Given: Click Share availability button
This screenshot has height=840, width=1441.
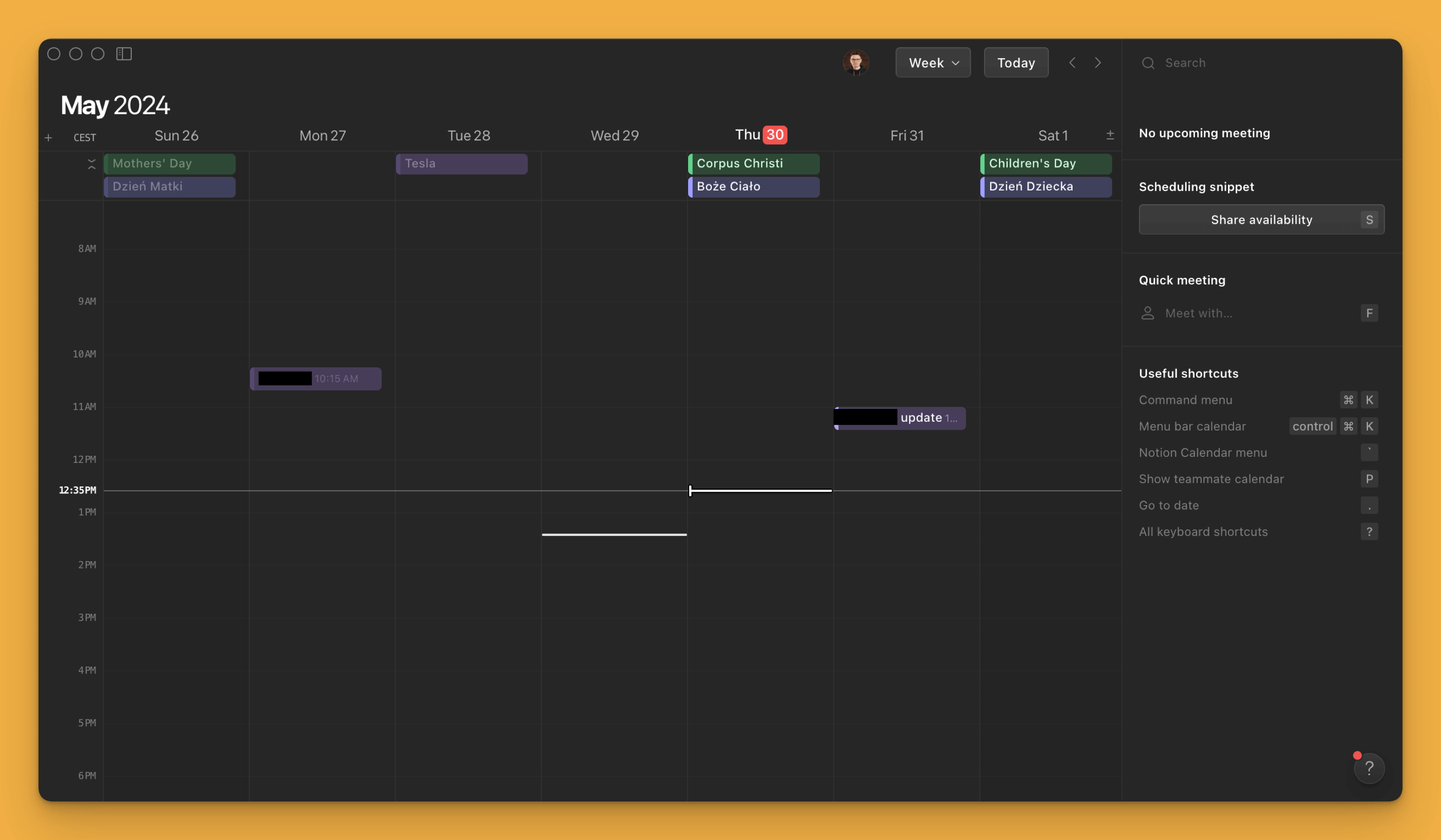Looking at the screenshot, I should click(1261, 220).
